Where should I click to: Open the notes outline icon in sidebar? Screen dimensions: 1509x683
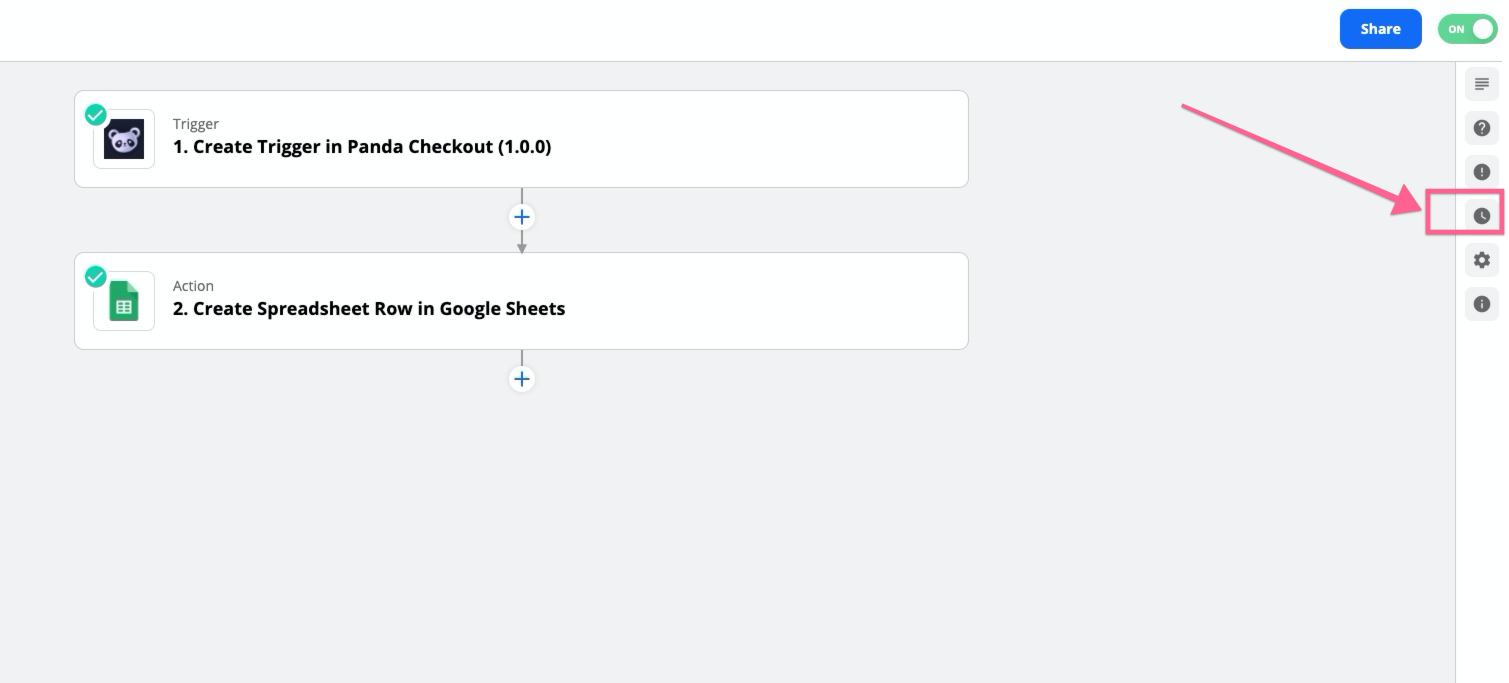[x=1482, y=85]
